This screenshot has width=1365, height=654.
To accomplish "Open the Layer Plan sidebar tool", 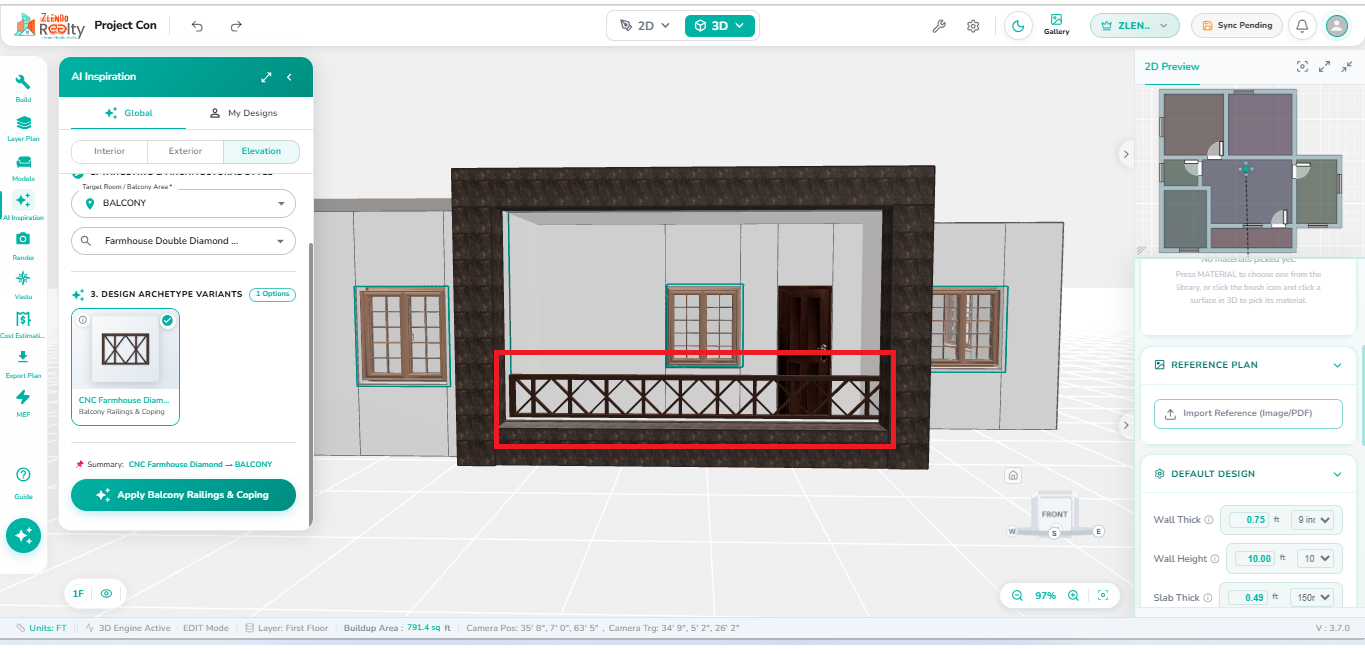I will (23, 127).
